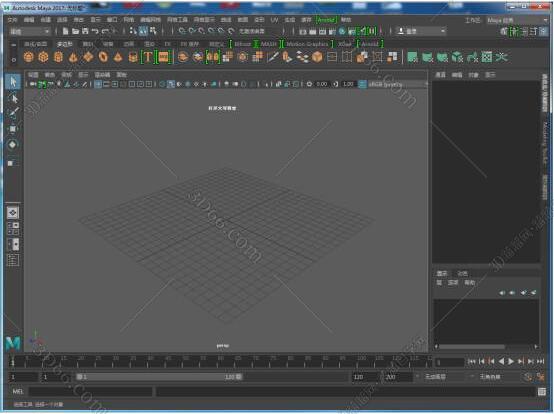
Task: Toggle viewport grid display button
Action: (98, 84)
